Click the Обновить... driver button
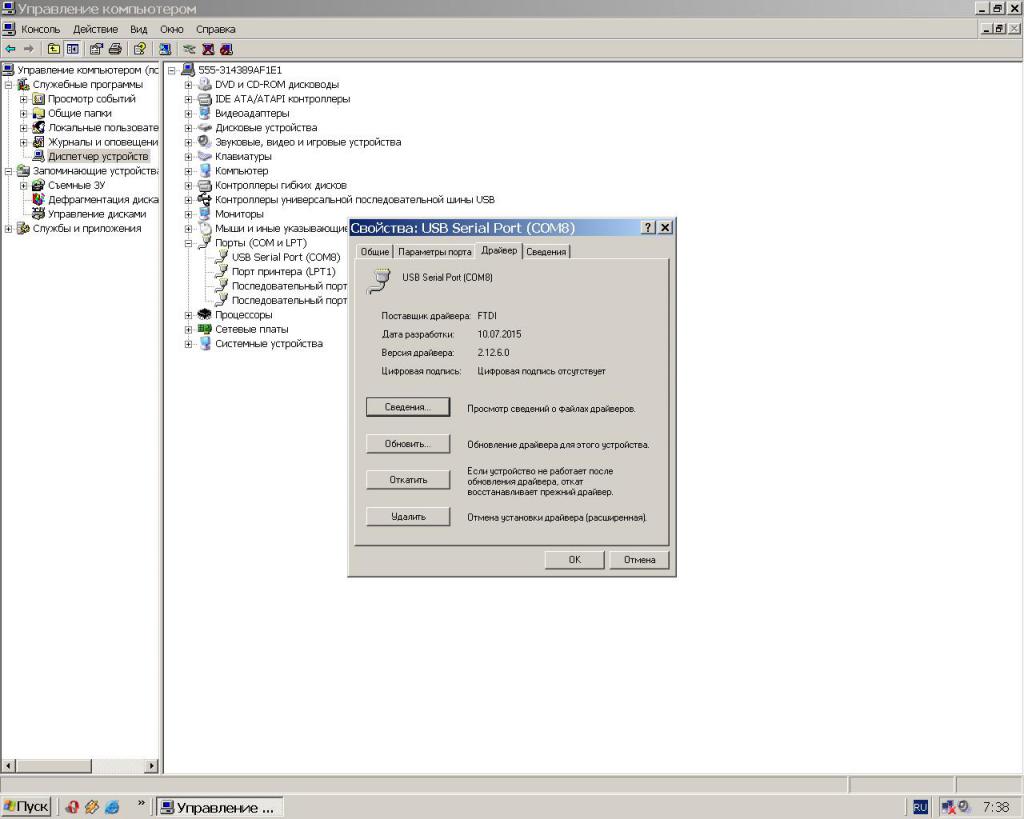The width and height of the screenshot is (1024, 819). (407, 444)
